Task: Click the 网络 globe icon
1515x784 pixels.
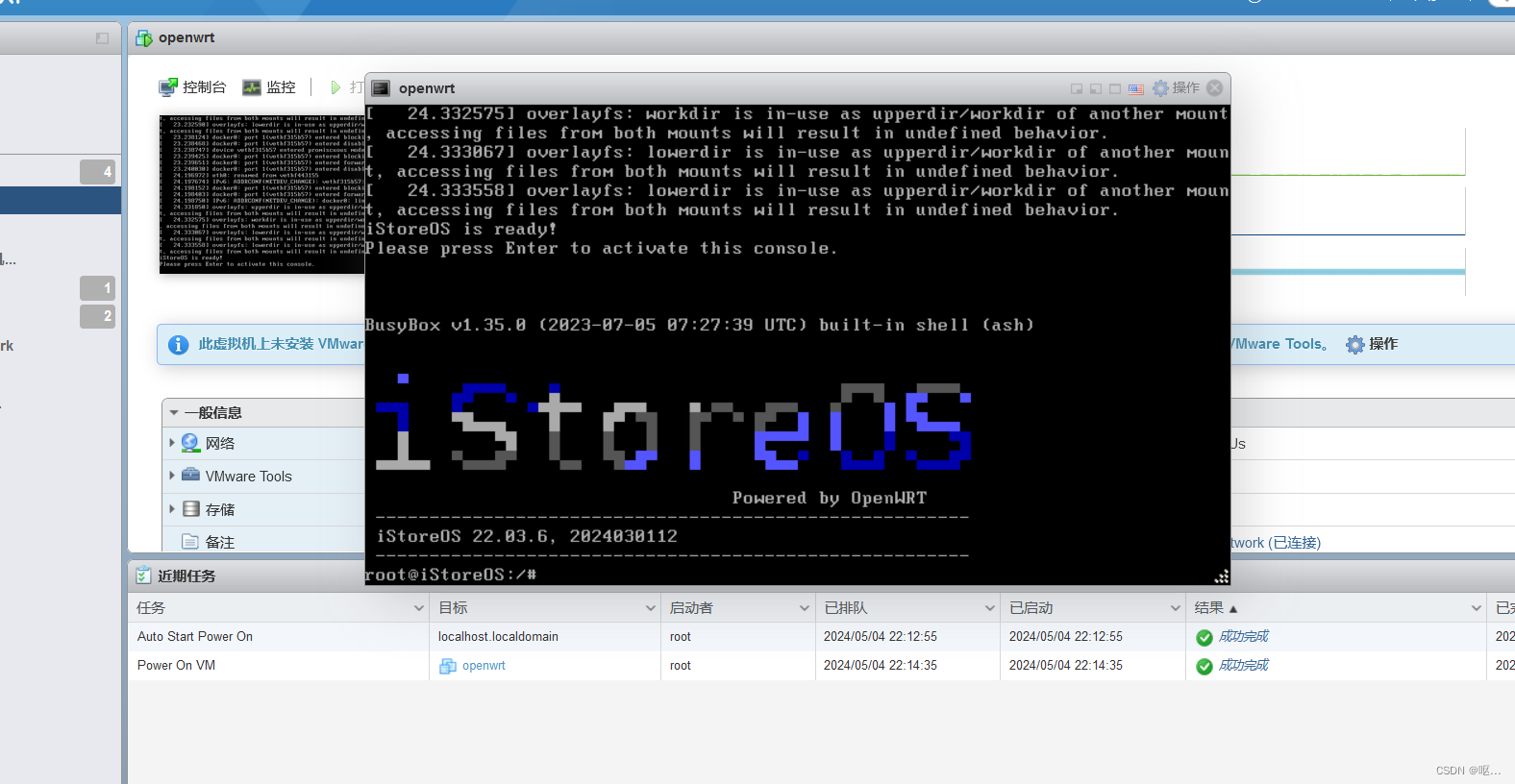Action: point(190,443)
